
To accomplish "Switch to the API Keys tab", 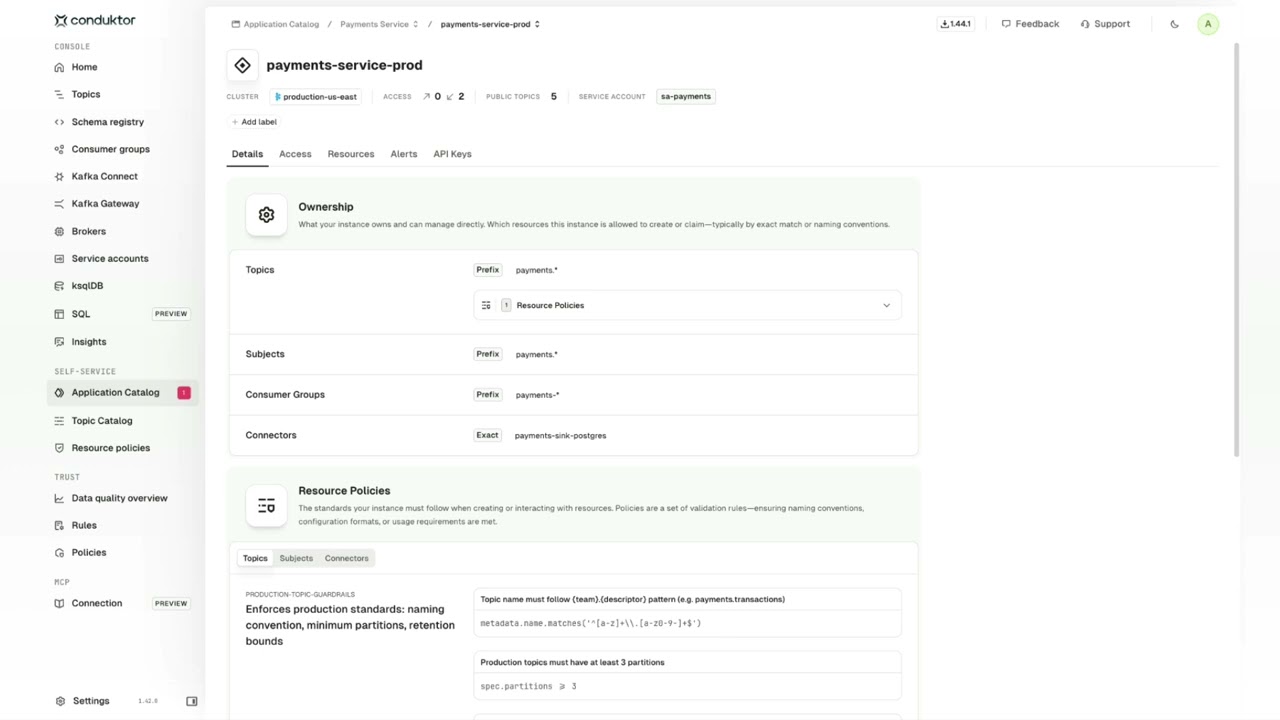I will pyautogui.click(x=452, y=154).
